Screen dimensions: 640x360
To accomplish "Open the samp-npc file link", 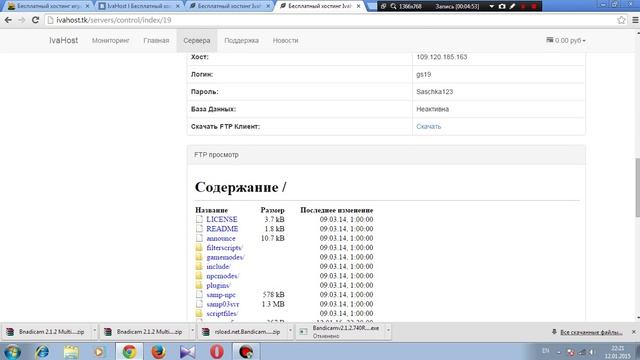I will coord(221,294).
